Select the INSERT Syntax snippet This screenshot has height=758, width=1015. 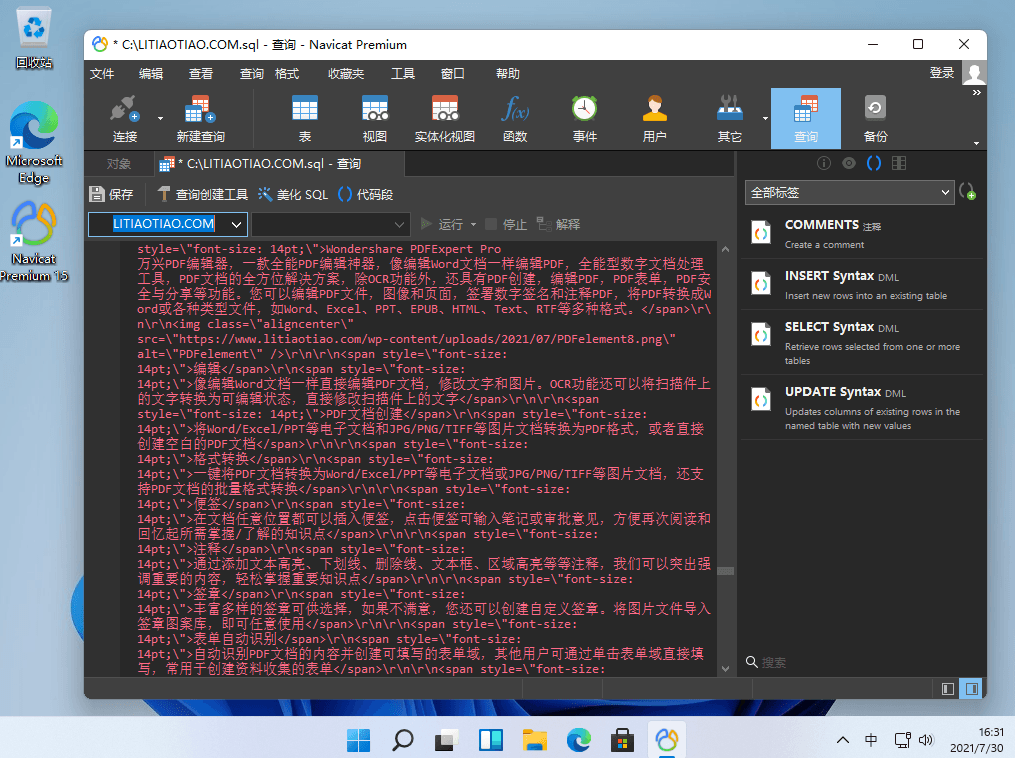pyautogui.click(x=862, y=285)
